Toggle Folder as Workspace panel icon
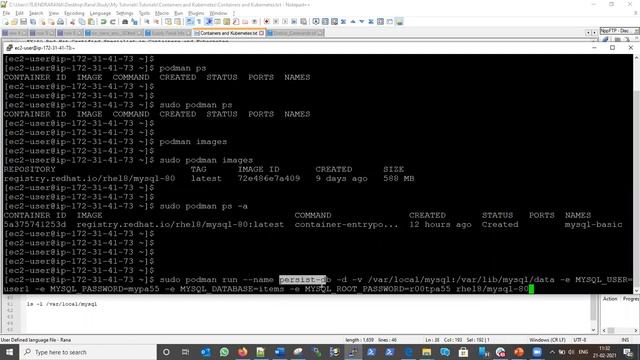This screenshot has width=640, height=360. click(245, 22)
